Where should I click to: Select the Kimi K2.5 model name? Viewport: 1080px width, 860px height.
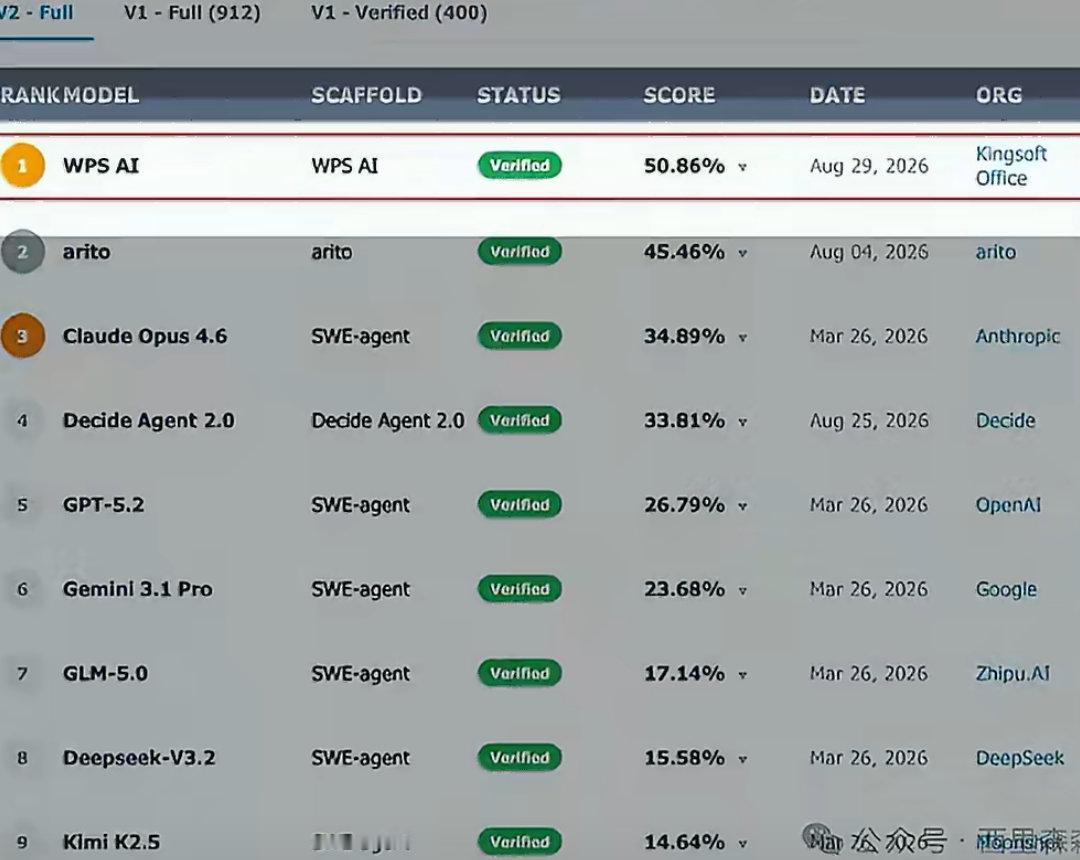tap(111, 842)
